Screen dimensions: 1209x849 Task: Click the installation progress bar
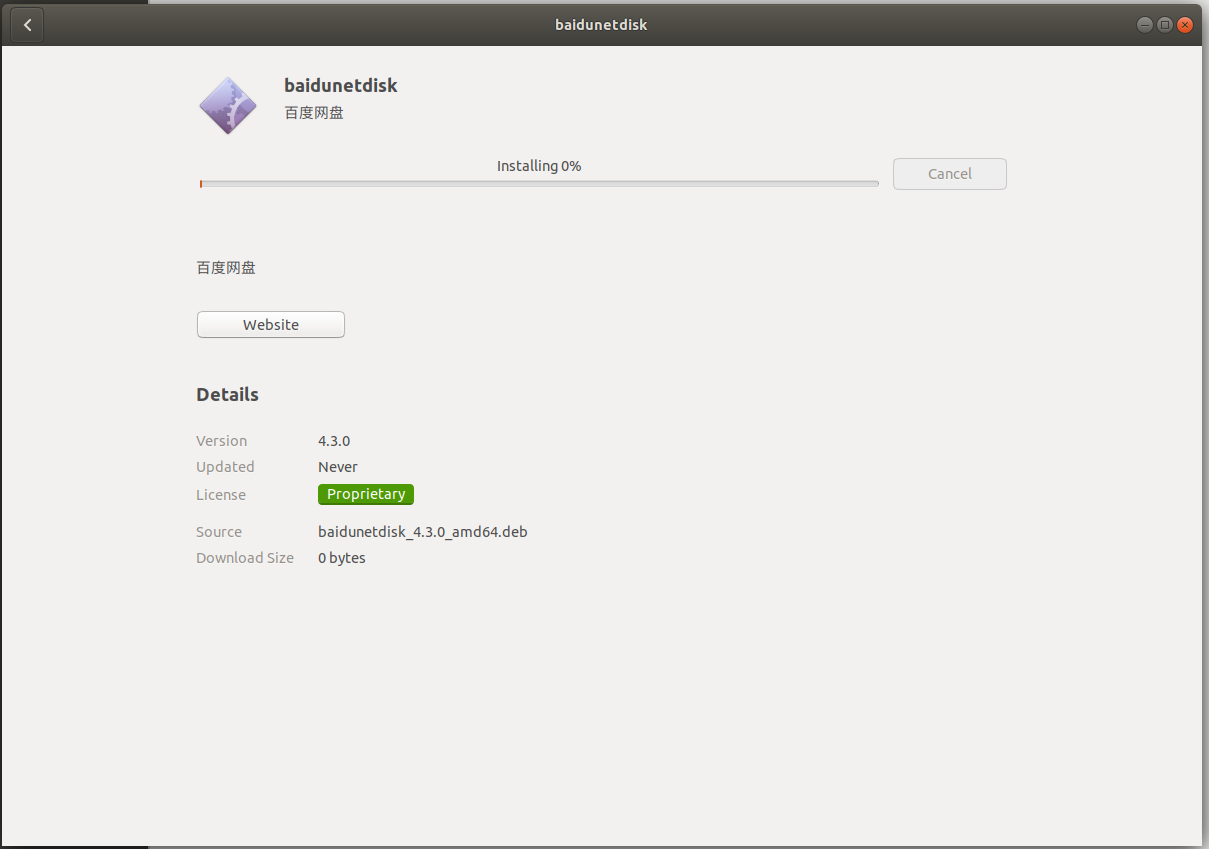(x=539, y=184)
